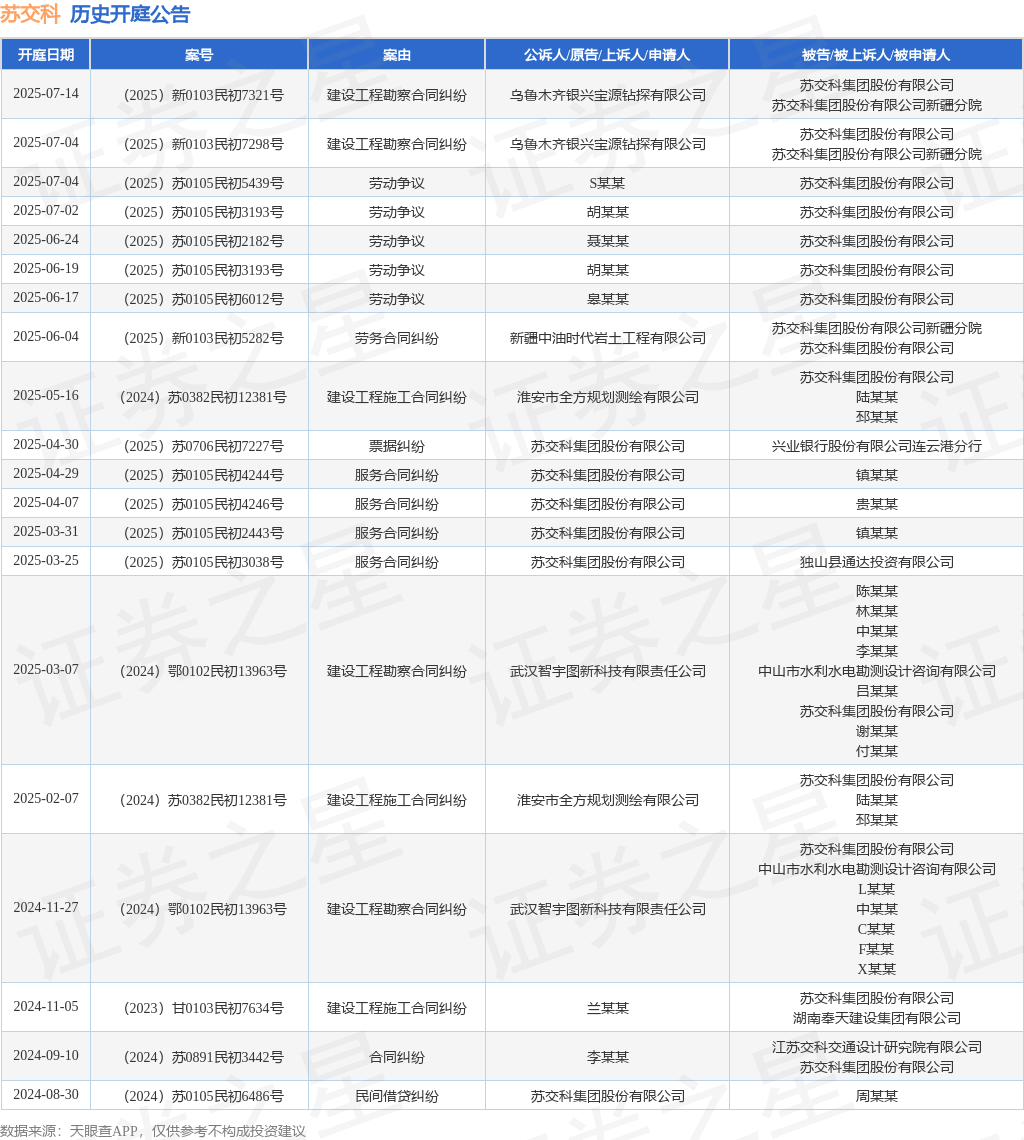
Task: Click case number (2025)苏0105民初2182号
Action: pyautogui.click(x=203, y=241)
